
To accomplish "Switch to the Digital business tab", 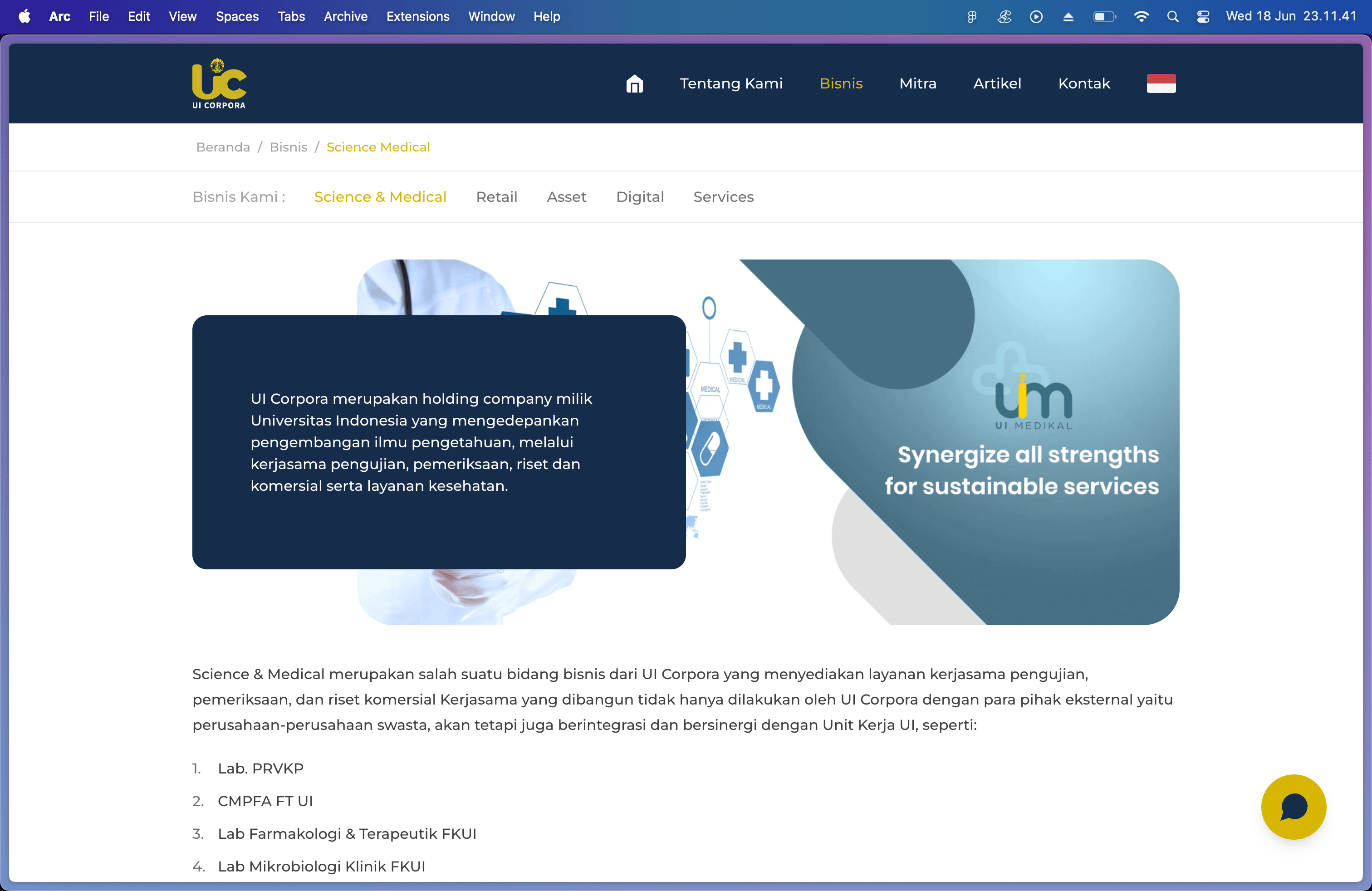I will [639, 197].
